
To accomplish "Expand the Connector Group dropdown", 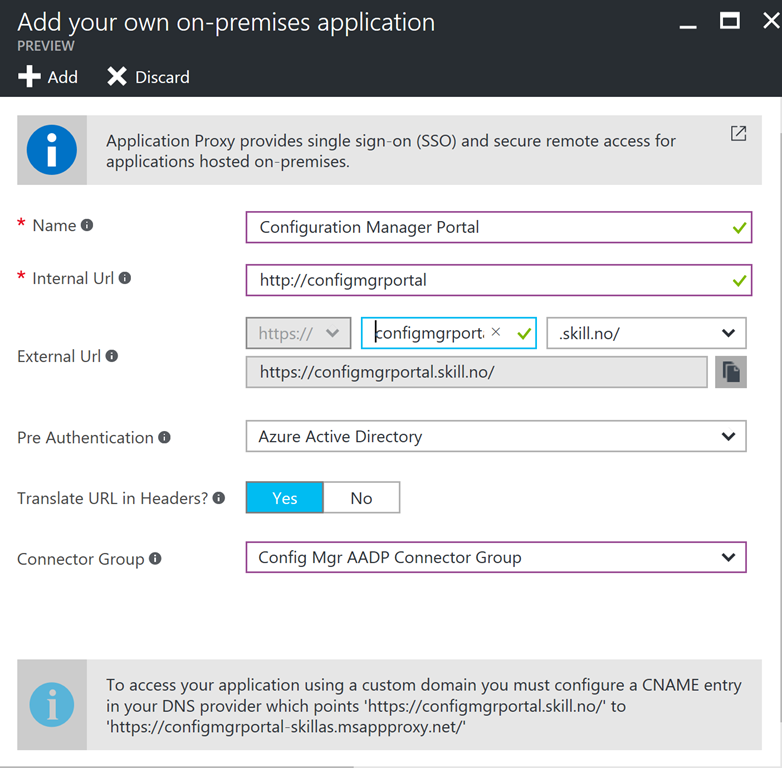I will click(x=496, y=557).
